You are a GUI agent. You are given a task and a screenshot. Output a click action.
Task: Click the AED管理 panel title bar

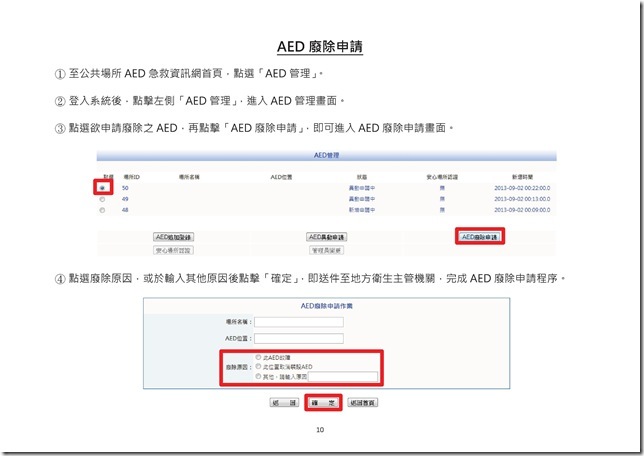pos(327,155)
